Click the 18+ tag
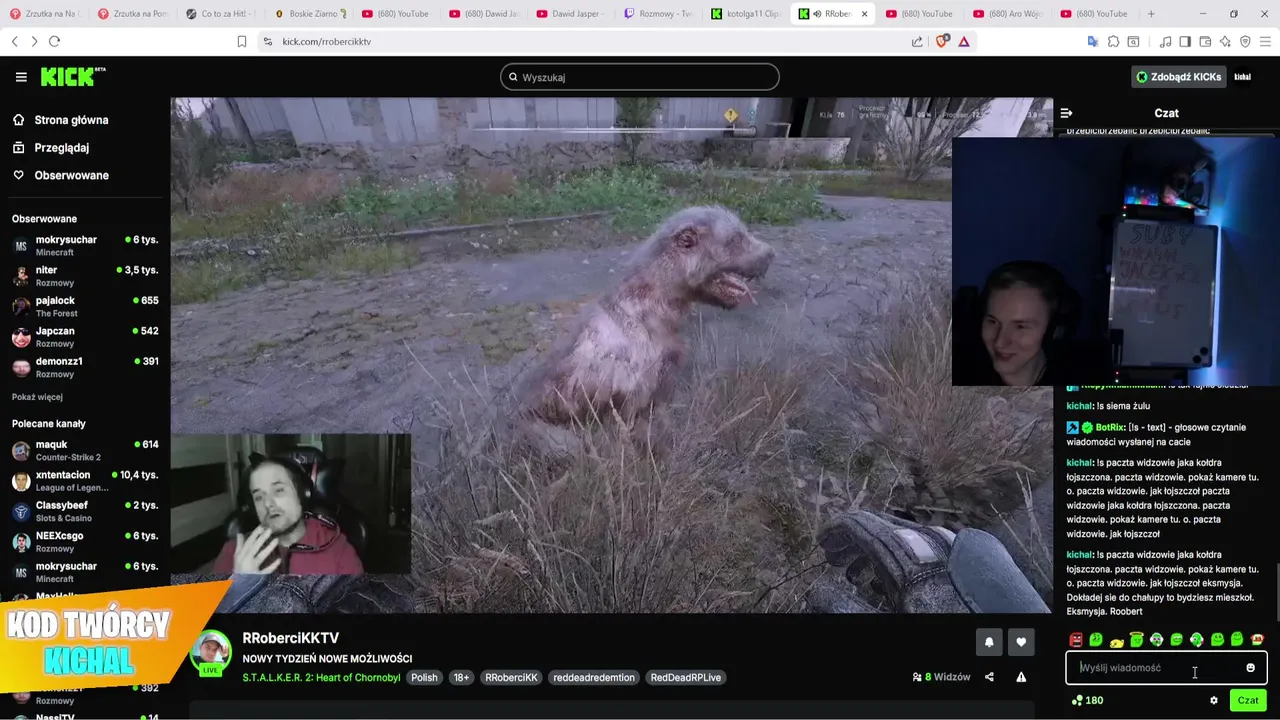The image size is (1280, 720). coord(461,677)
